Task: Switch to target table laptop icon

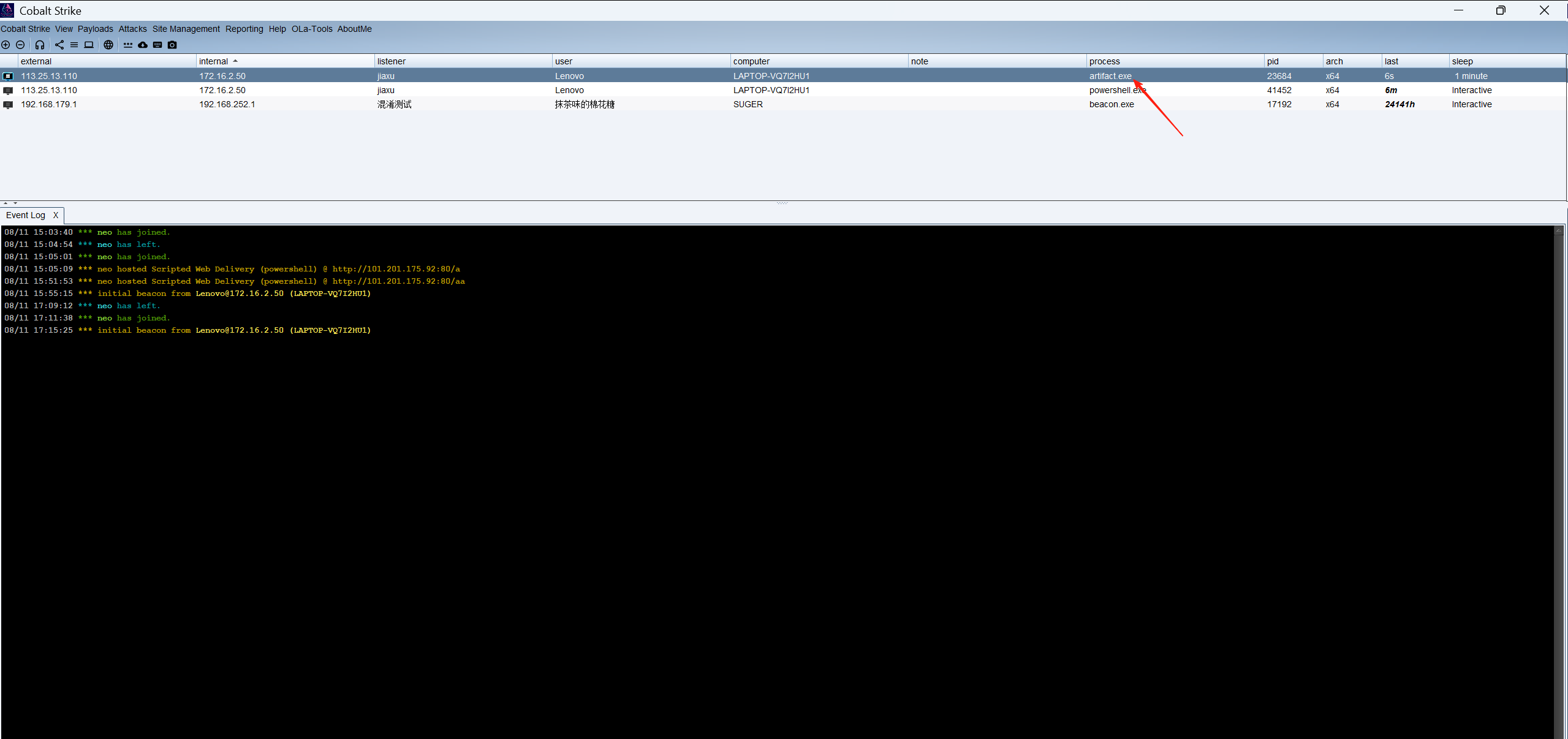Action: (89, 45)
